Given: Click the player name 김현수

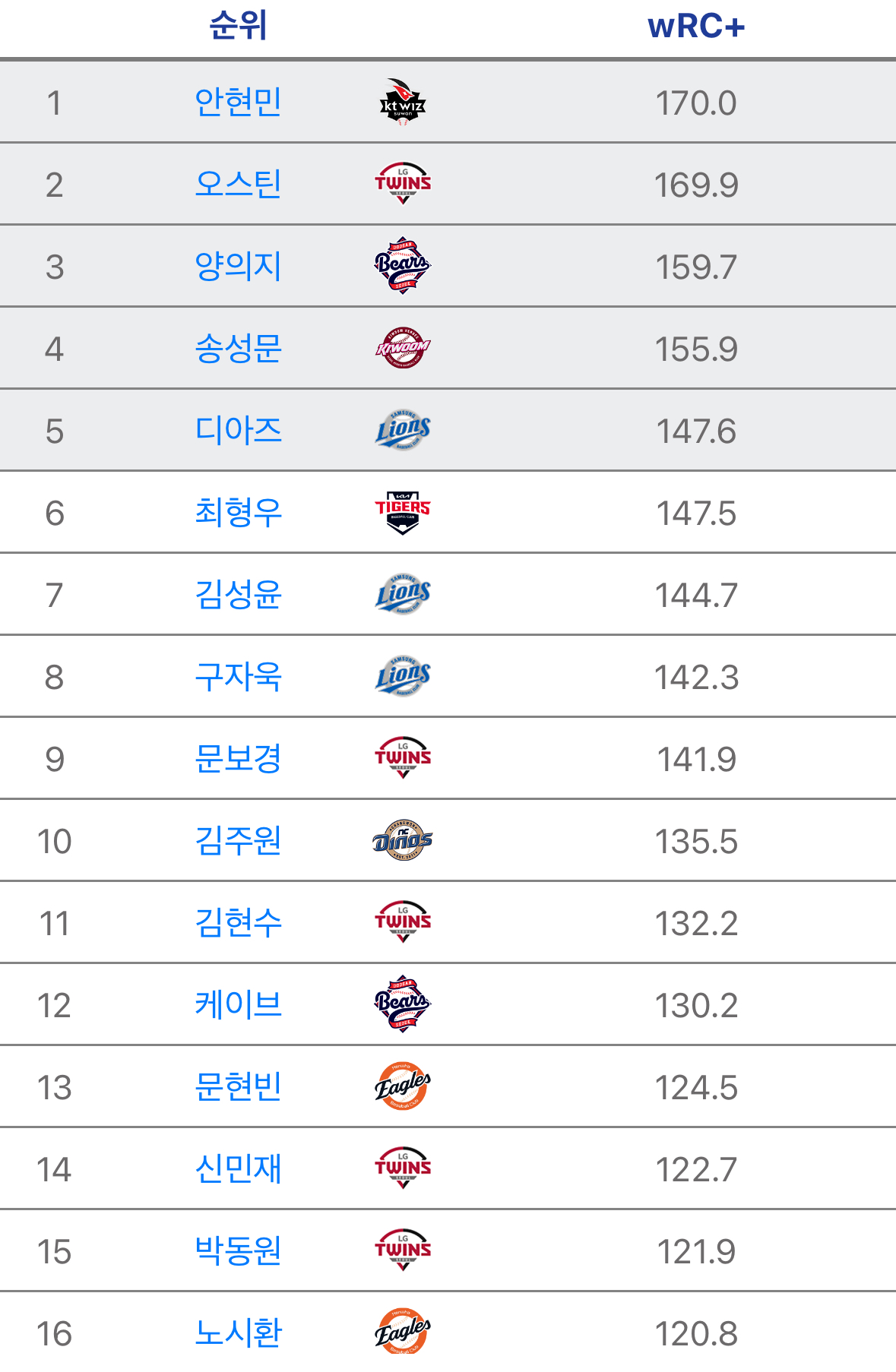Looking at the screenshot, I should 238,923.
